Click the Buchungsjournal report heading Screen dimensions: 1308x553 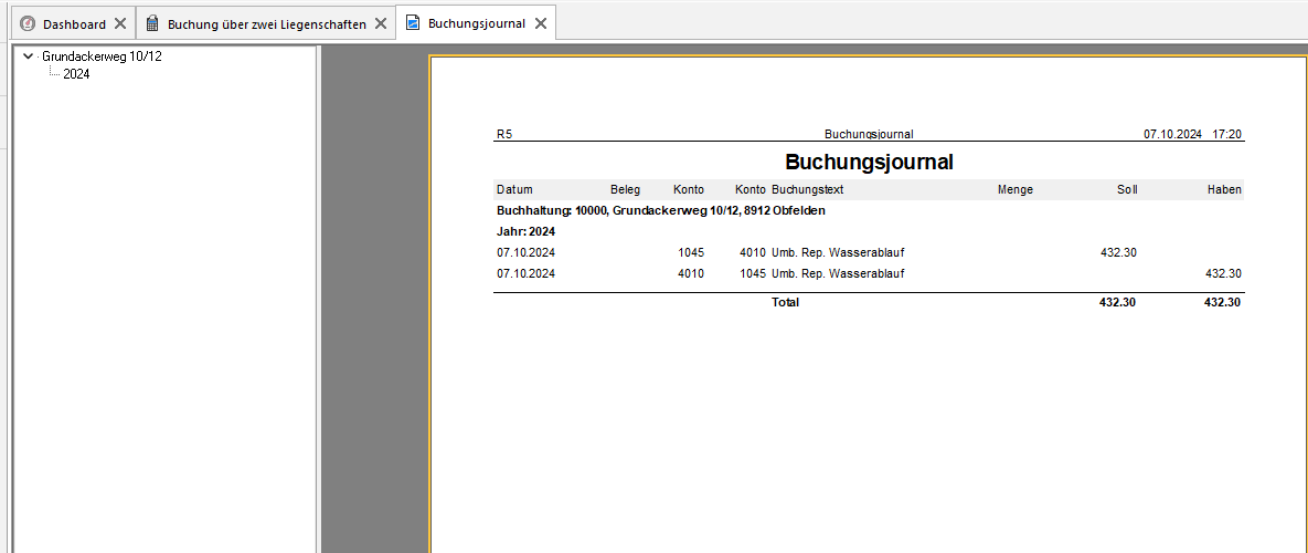point(868,162)
